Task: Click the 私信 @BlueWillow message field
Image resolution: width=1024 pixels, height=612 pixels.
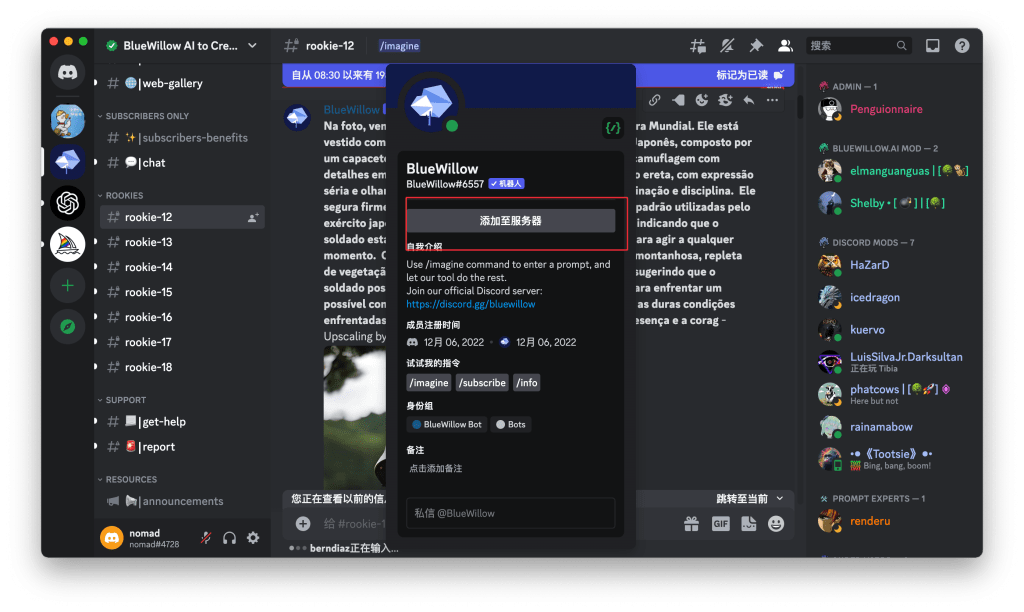Action: 510,513
